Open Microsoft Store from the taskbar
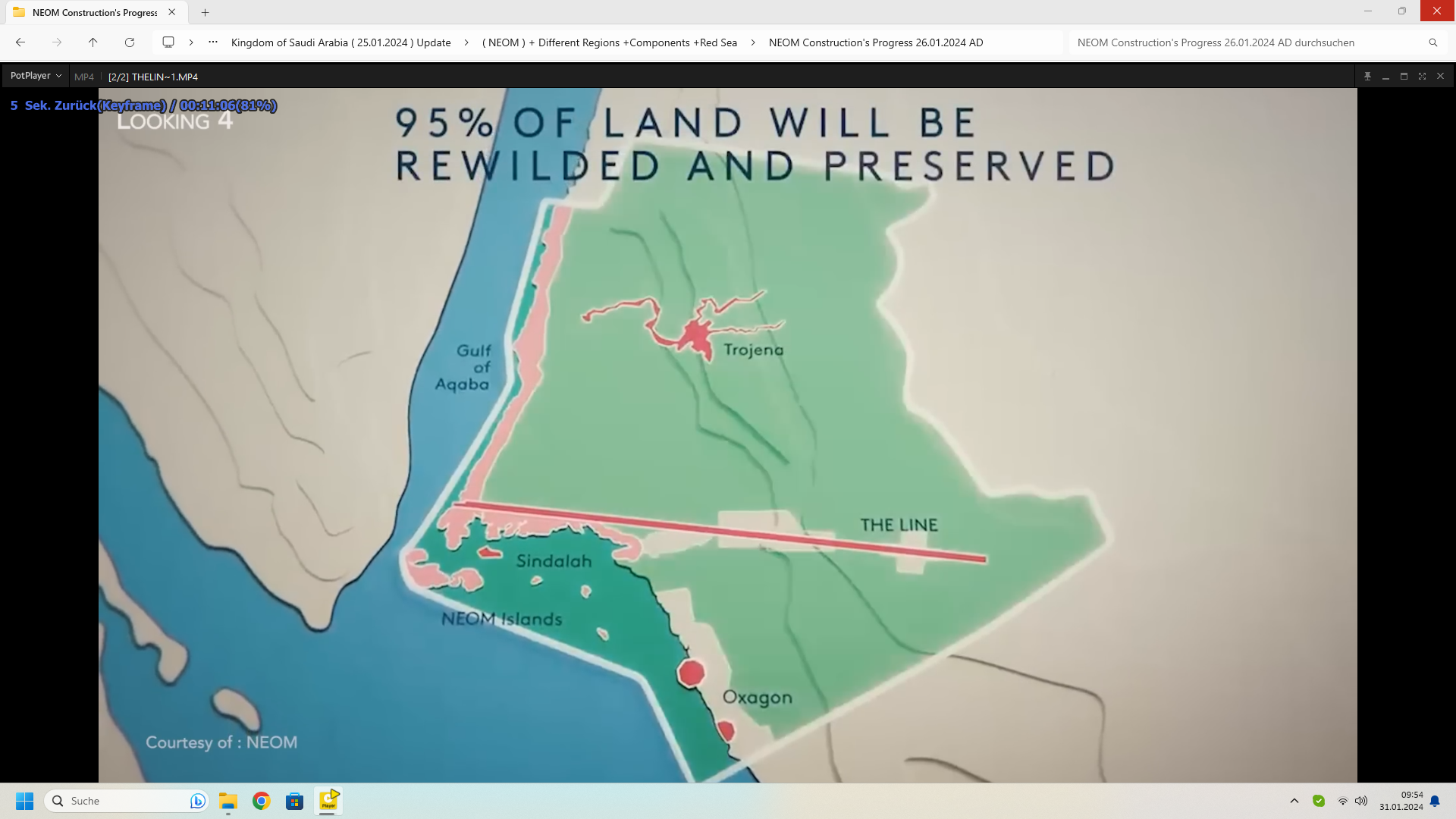The height and width of the screenshot is (819, 1456). tap(295, 801)
